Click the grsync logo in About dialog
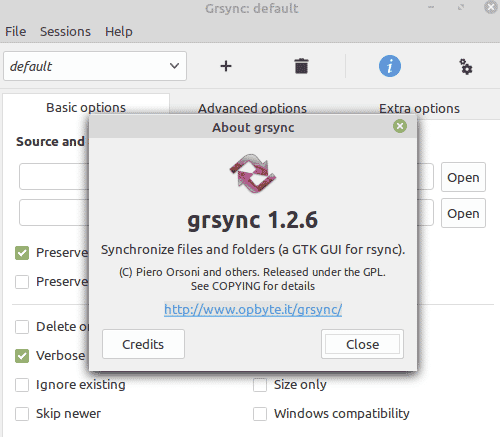 pos(253,173)
